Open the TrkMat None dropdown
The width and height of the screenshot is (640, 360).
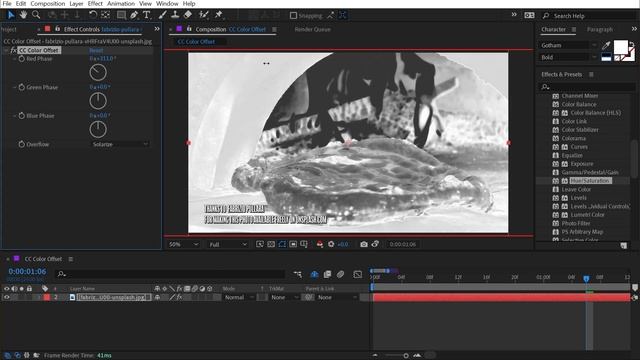click(x=284, y=297)
